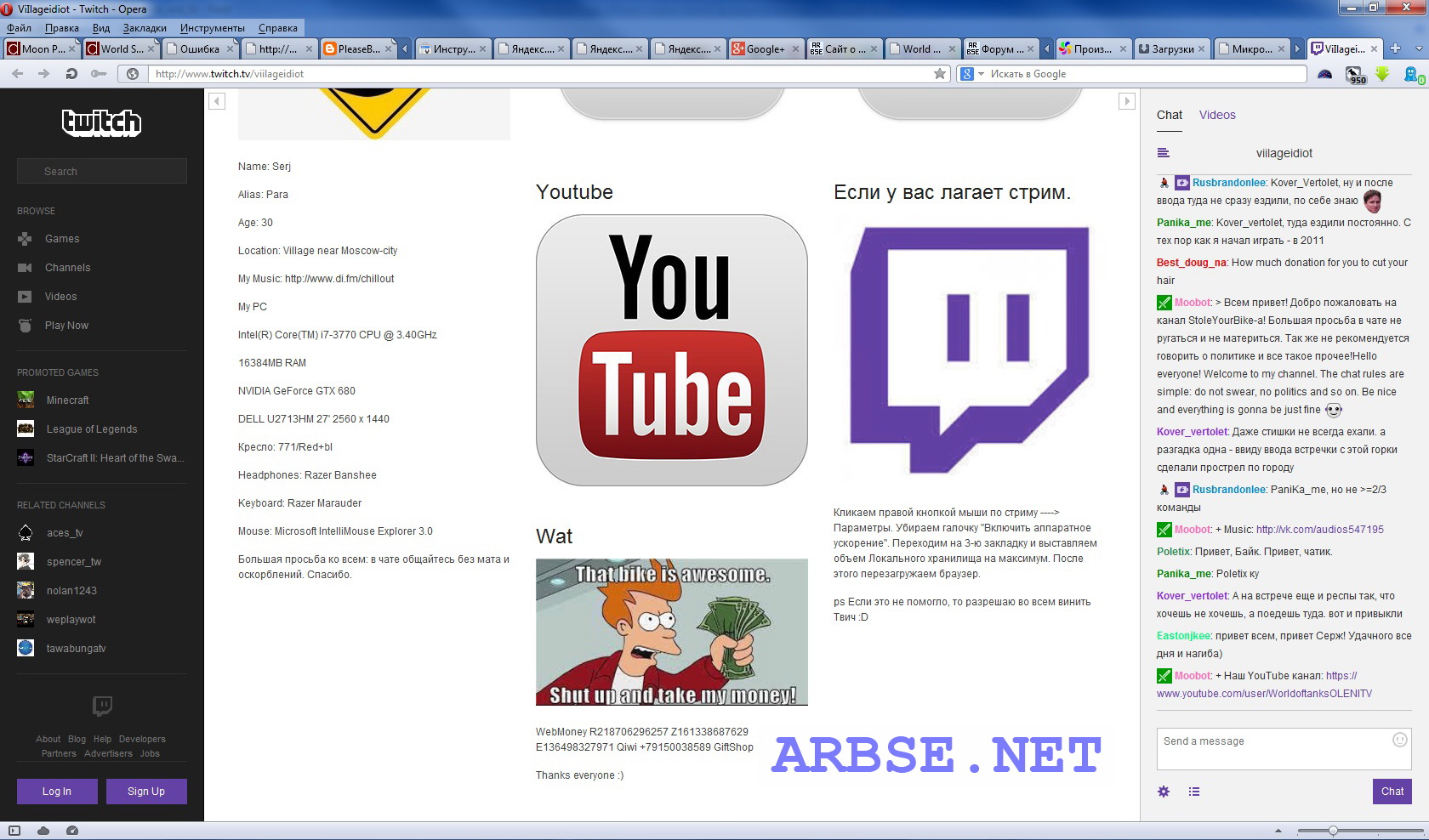Image resolution: width=1429 pixels, height=840 pixels.
Task: Open the Вид menu
Action: pyautogui.click(x=101, y=28)
